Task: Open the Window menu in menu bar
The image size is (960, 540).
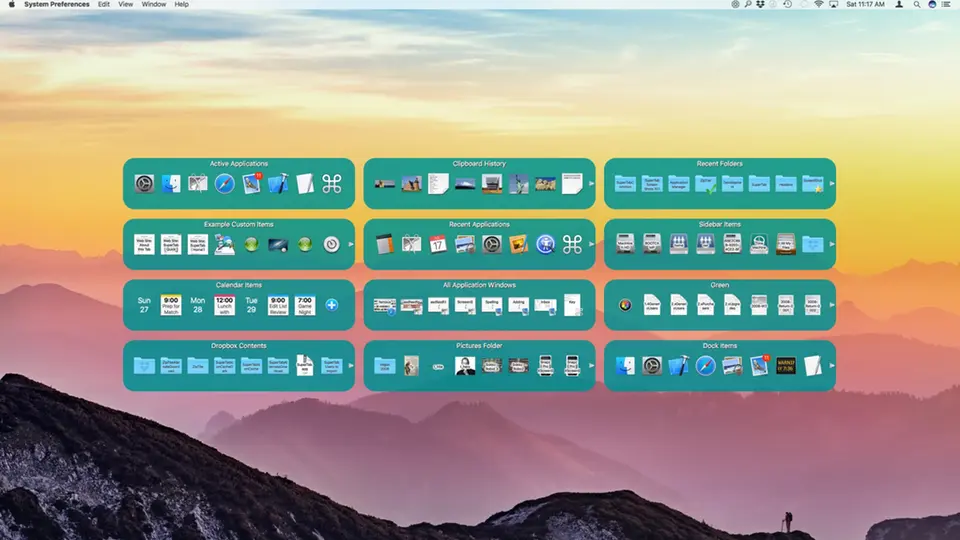Action: (154, 5)
